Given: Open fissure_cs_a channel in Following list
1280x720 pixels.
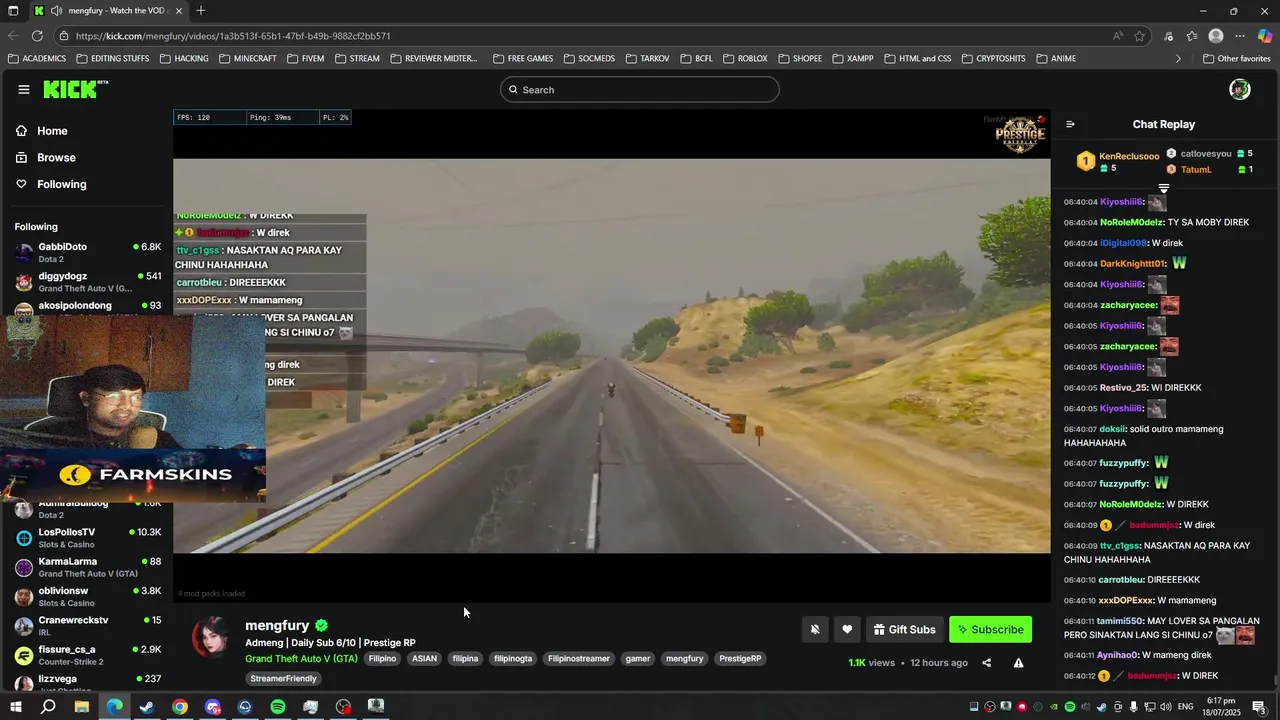Looking at the screenshot, I should pyautogui.click(x=88, y=655).
